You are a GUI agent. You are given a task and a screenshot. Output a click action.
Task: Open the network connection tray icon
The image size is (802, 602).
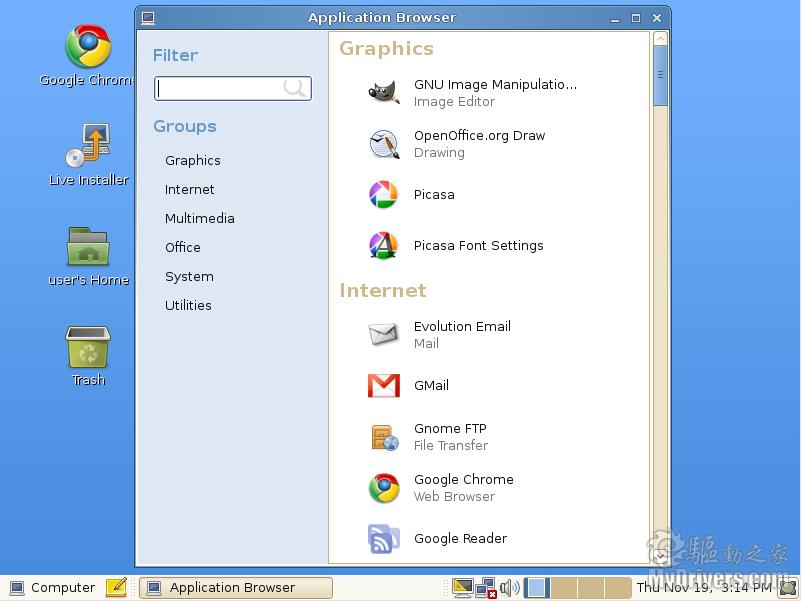coord(485,588)
